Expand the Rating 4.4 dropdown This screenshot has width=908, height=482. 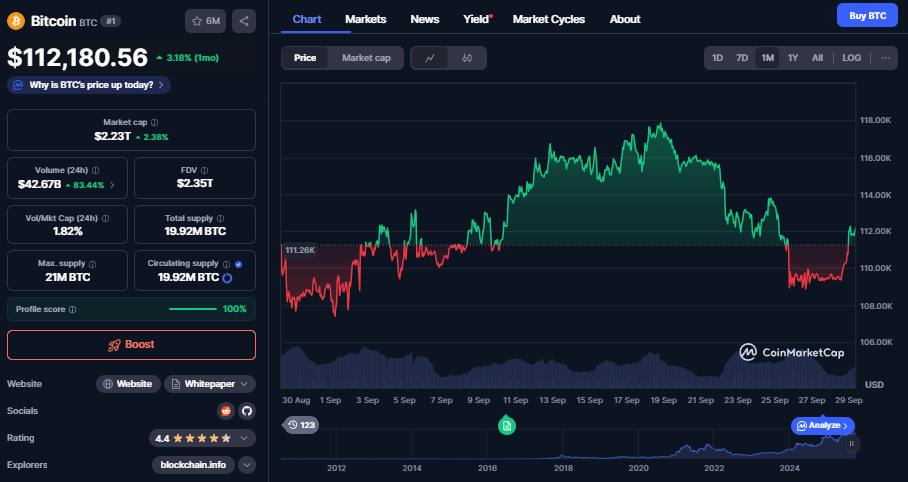202,438
